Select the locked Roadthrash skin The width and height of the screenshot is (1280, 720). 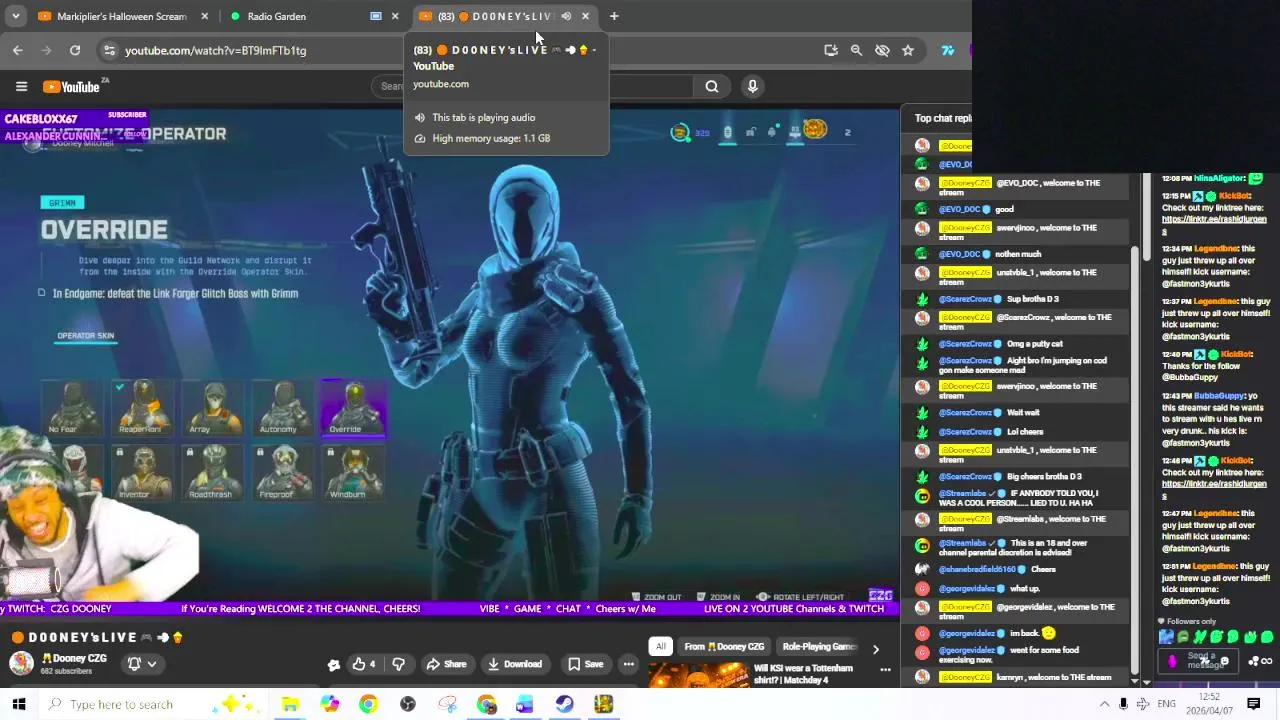coord(212,473)
